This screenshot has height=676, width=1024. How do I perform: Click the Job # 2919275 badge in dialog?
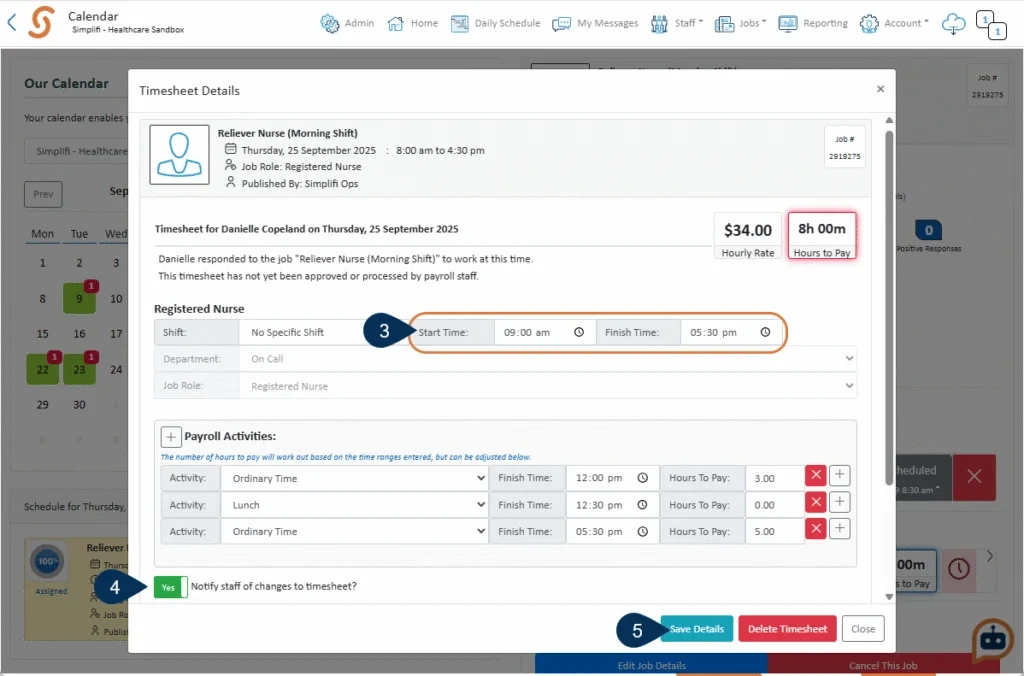[x=844, y=147]
